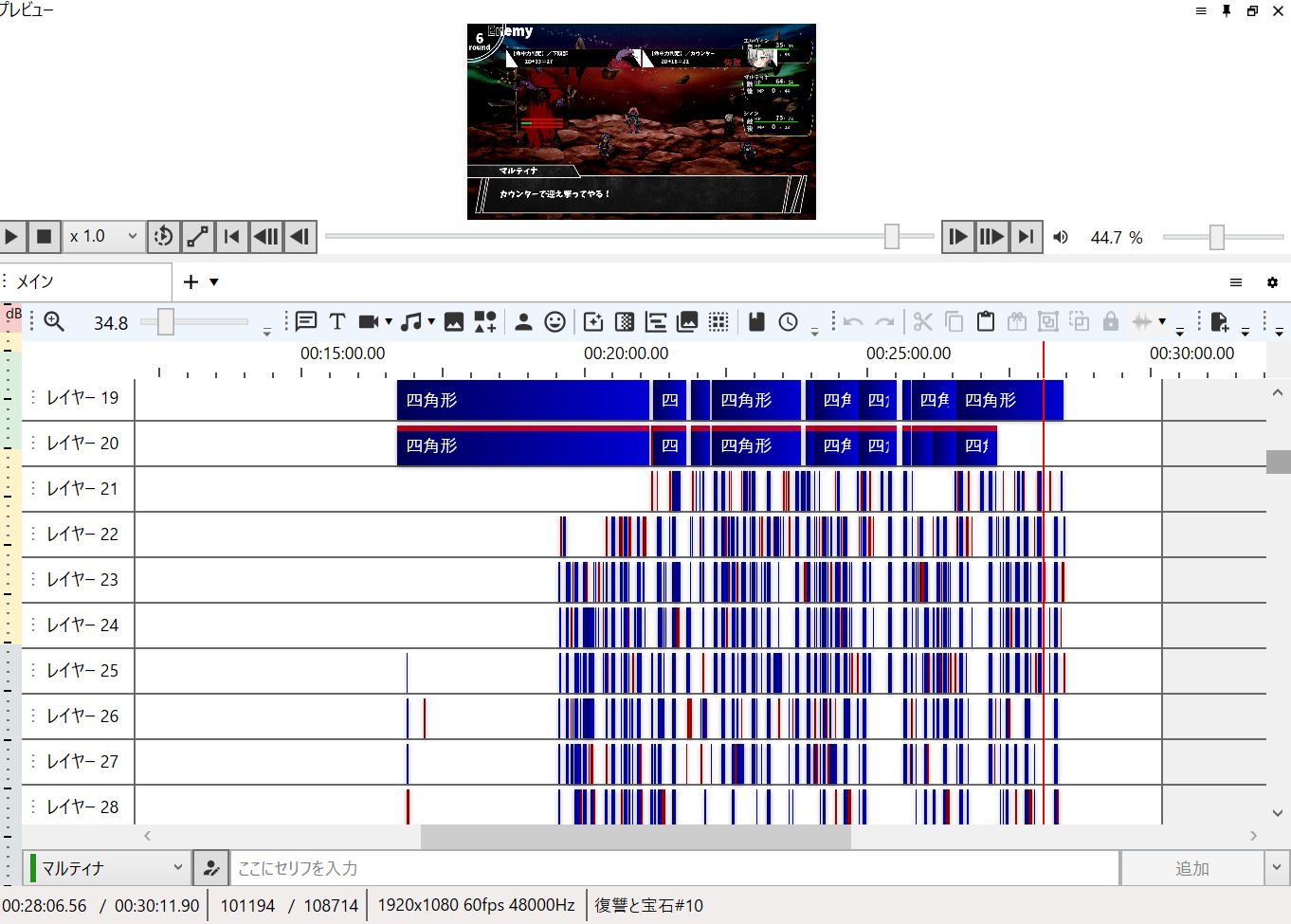Click the character edit icon beside マルティナ
The width and height of the screenshot is (1291, 924).
[x=211, y=868]
